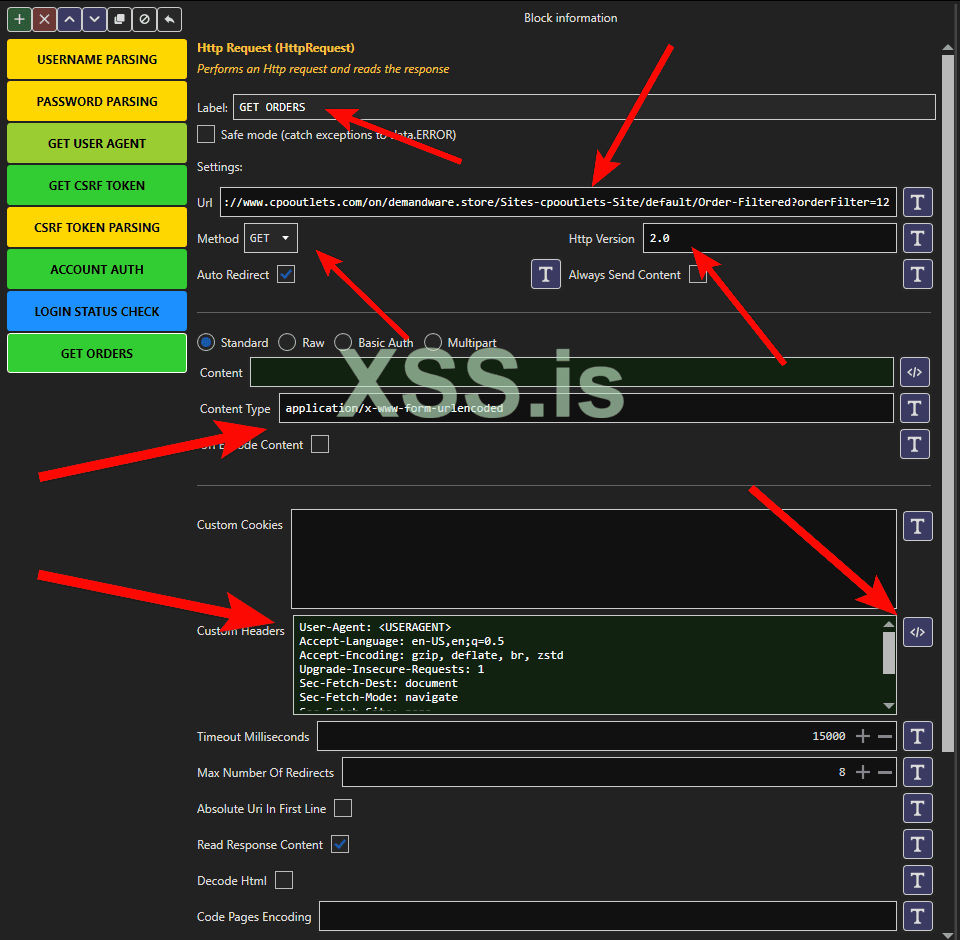Click the Custom Headers scrollbar down arrow
960x940 pixels.
tap(889, 706)
